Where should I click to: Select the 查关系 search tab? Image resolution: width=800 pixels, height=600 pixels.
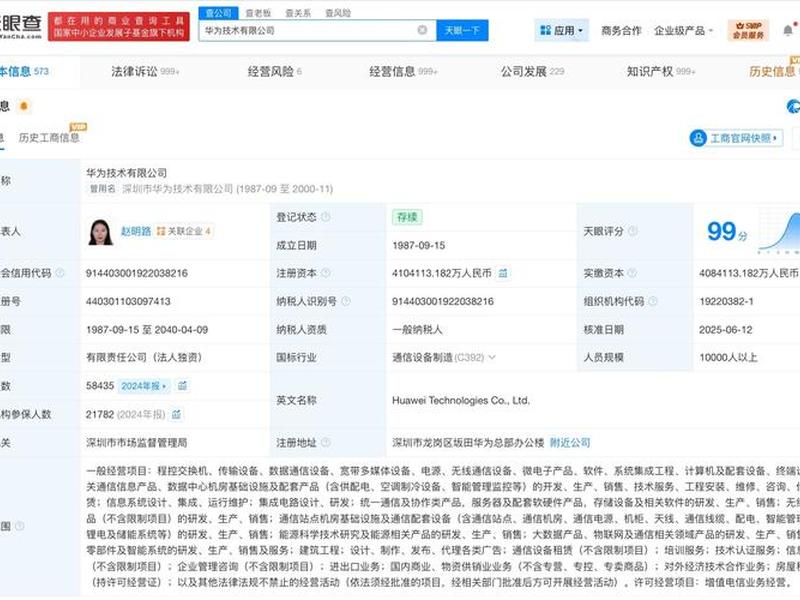pyautogui.click(x=298, y=13)
